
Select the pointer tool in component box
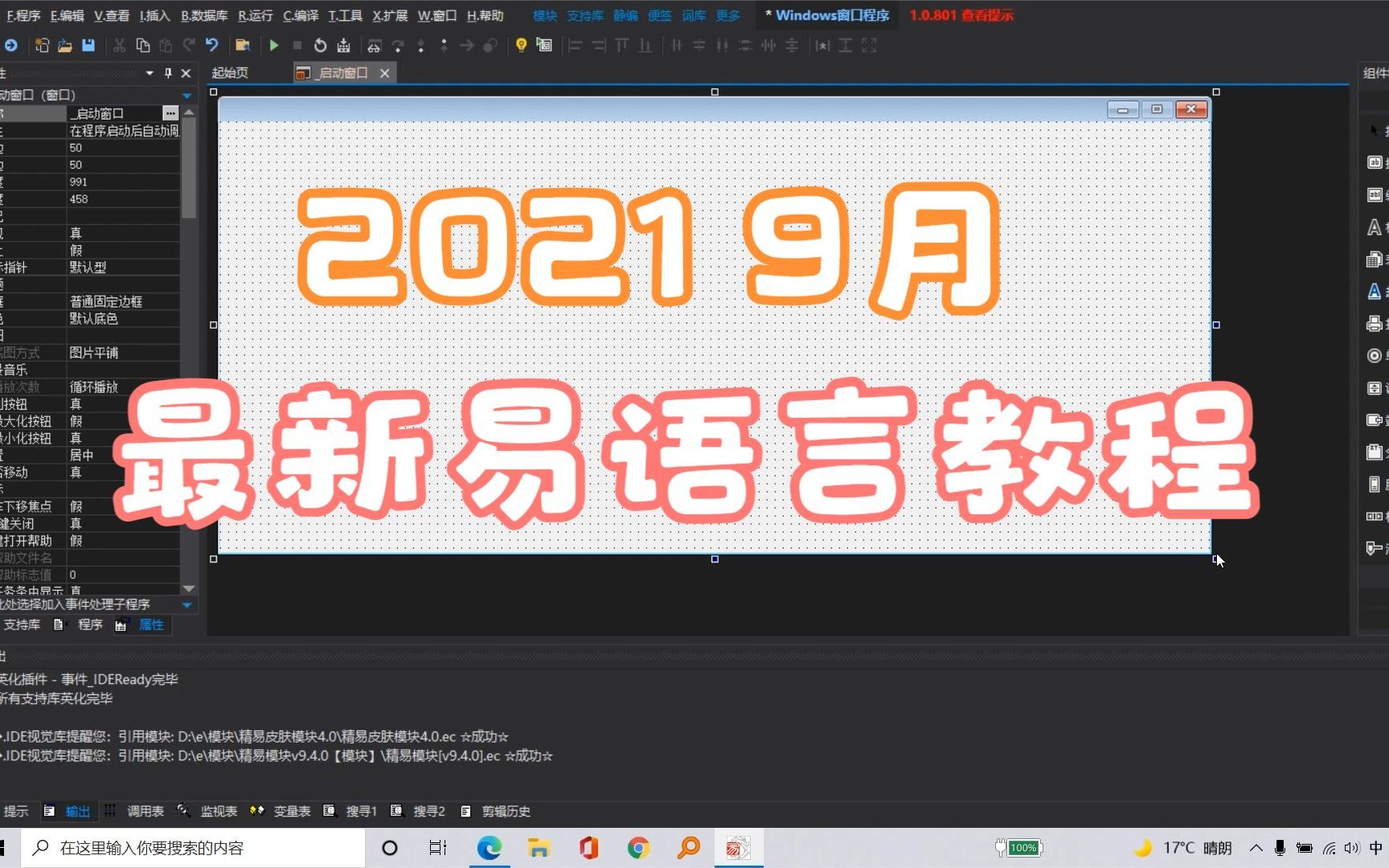(x=1375, y=129)
